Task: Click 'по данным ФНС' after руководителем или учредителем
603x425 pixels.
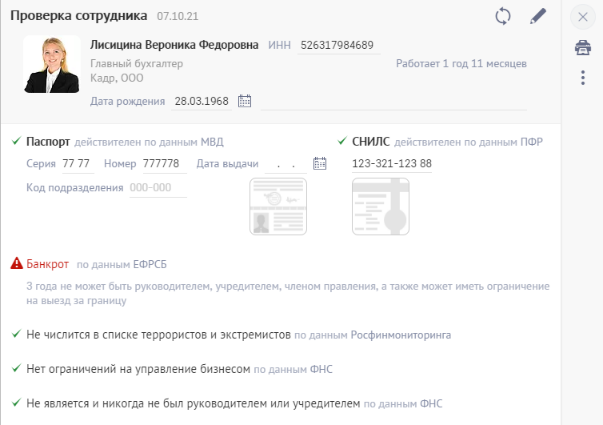Action: pyautogui.click(x=403, y=404)
